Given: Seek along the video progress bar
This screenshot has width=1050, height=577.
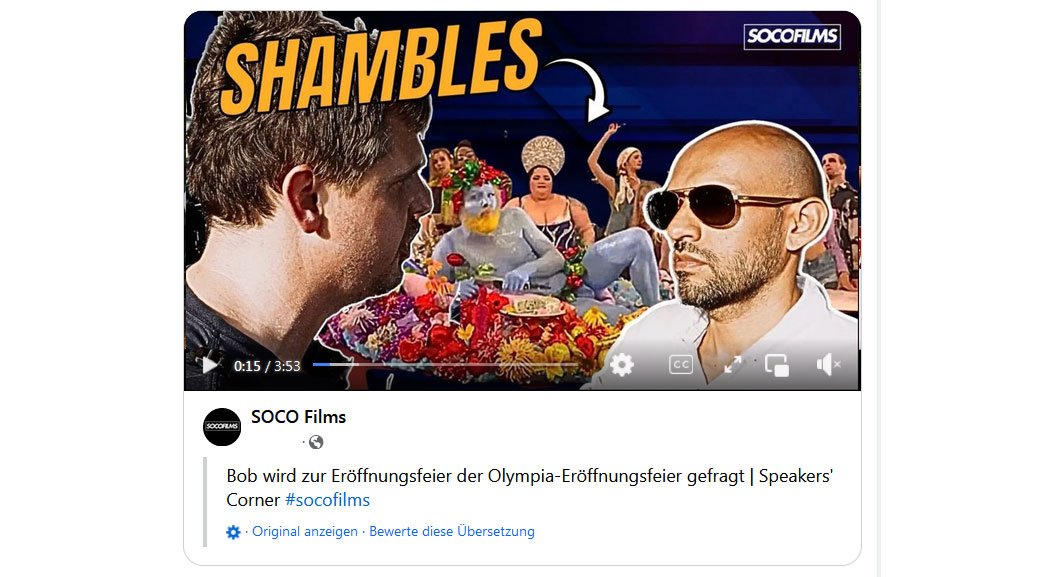Looking at the screenshot, I should [x=445, y=364].
